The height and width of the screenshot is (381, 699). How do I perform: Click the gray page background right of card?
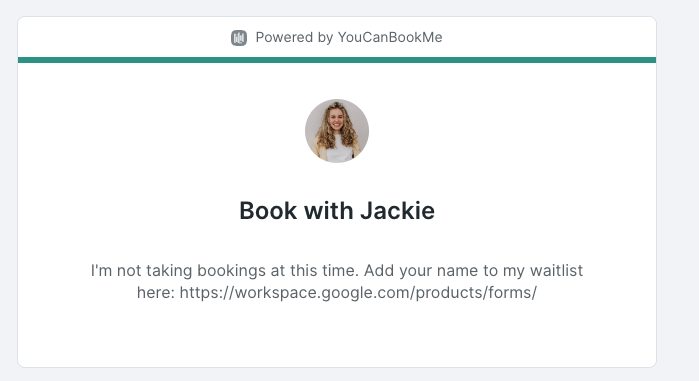[678, 192]
